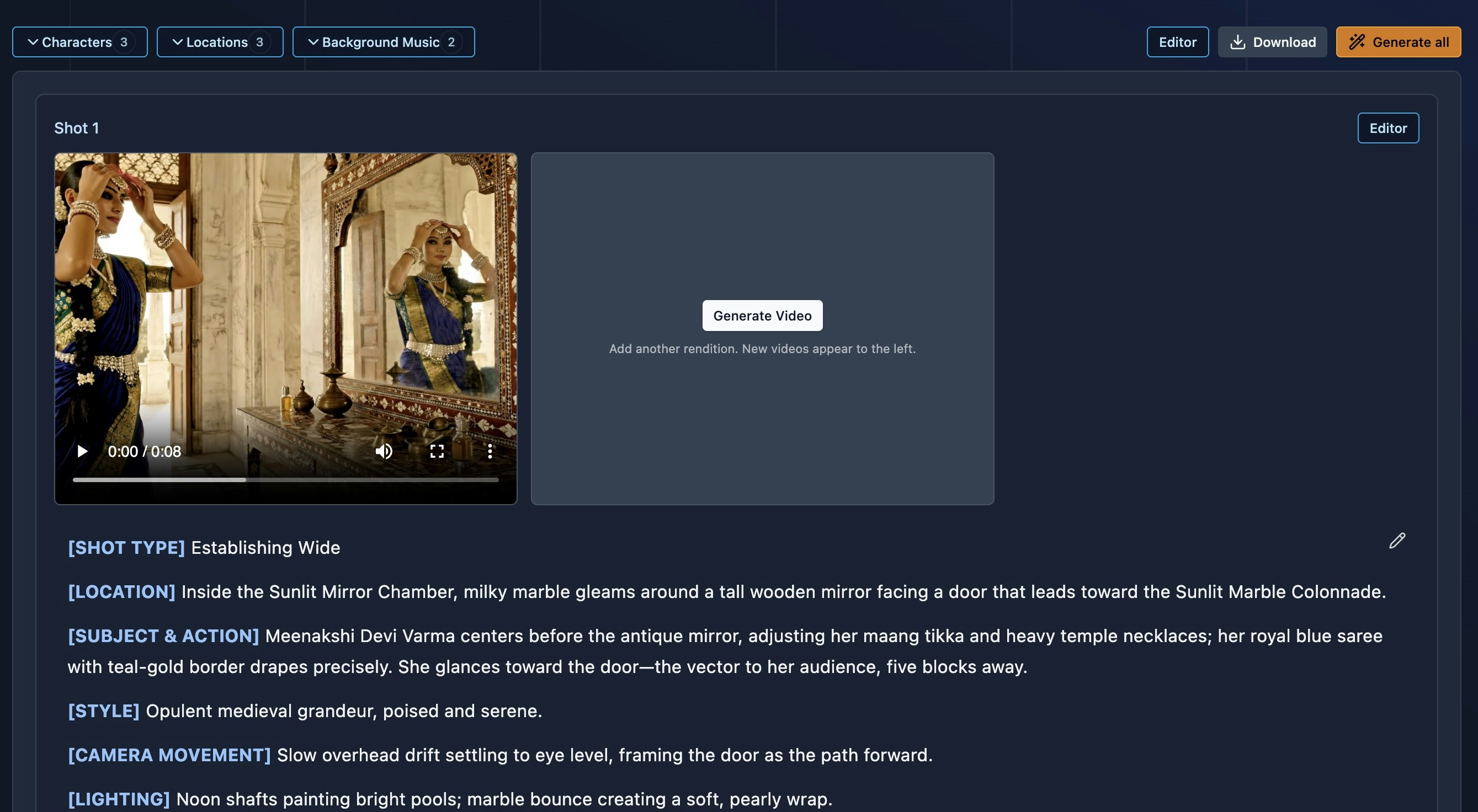Enter fullscreen on the Shot 1 video
This screenshot has width=1478, height=812.
tap(437, 451)
